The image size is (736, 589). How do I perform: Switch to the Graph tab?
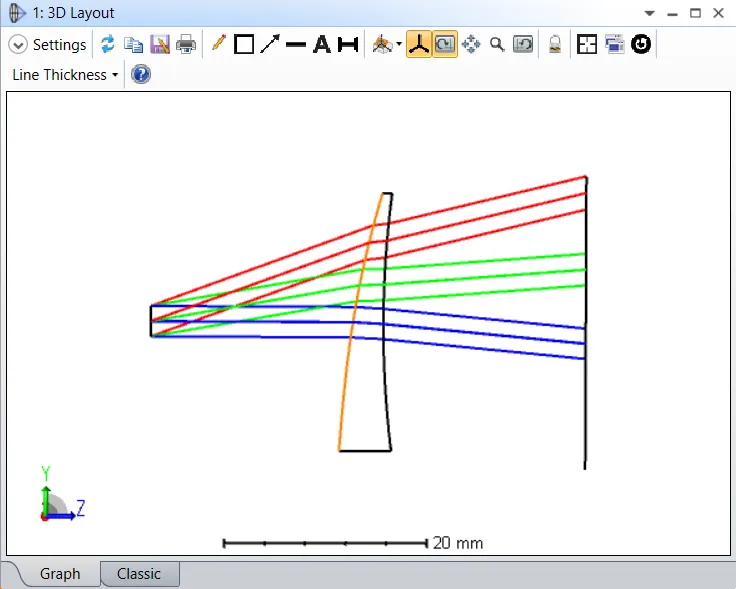[60, 574]
